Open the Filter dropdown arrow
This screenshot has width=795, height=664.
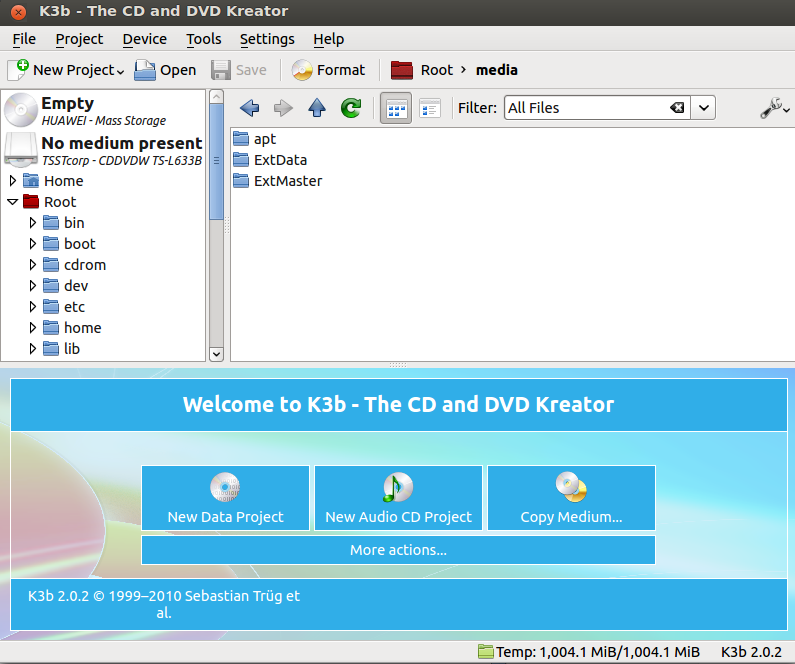(703, 107)
